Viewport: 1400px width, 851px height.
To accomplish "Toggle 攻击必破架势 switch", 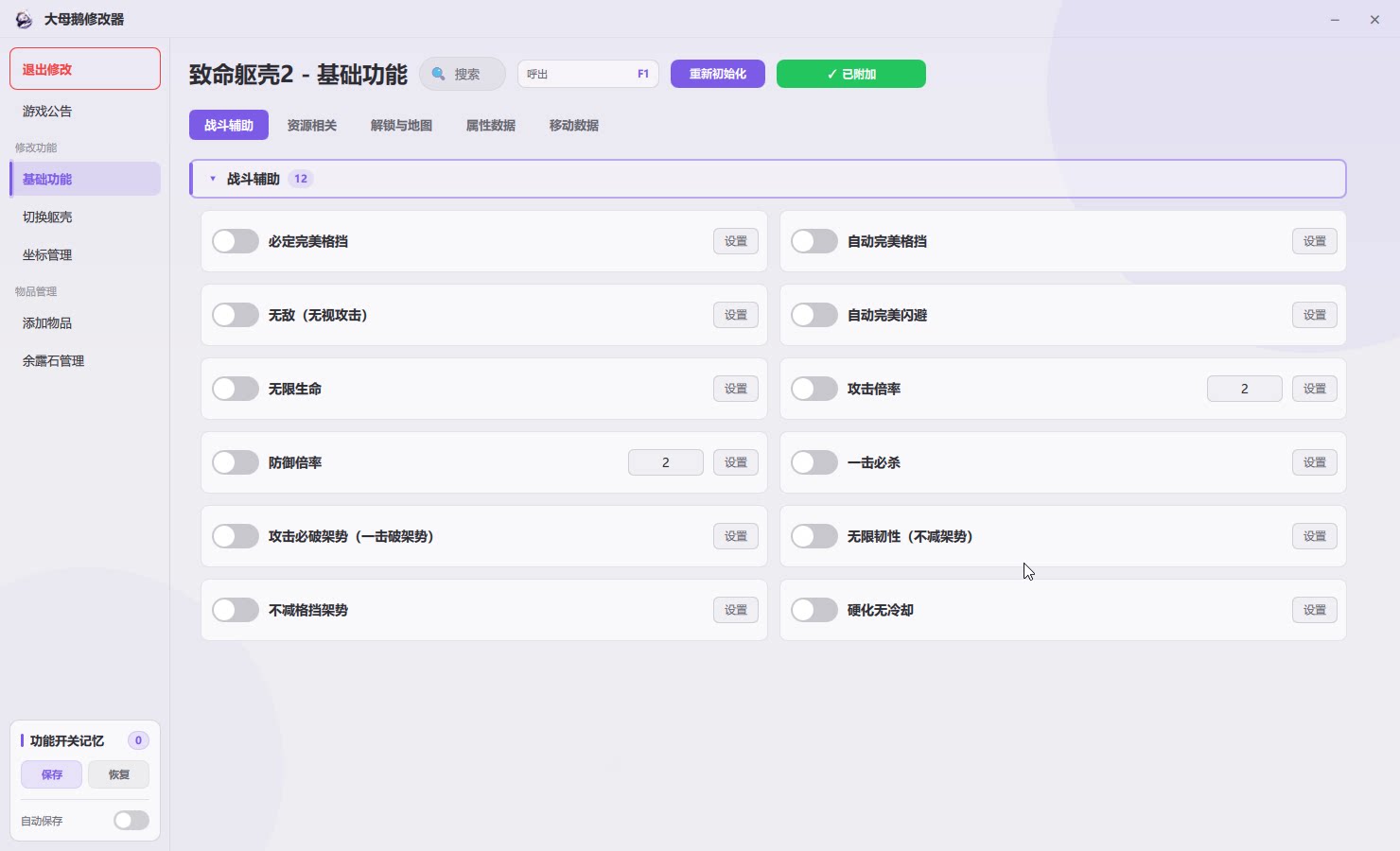I will 236,536.
